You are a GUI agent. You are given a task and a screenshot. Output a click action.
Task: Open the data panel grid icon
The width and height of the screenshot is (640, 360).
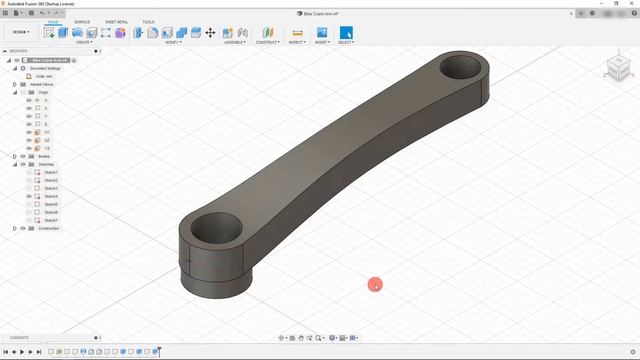tap(5, 13)
